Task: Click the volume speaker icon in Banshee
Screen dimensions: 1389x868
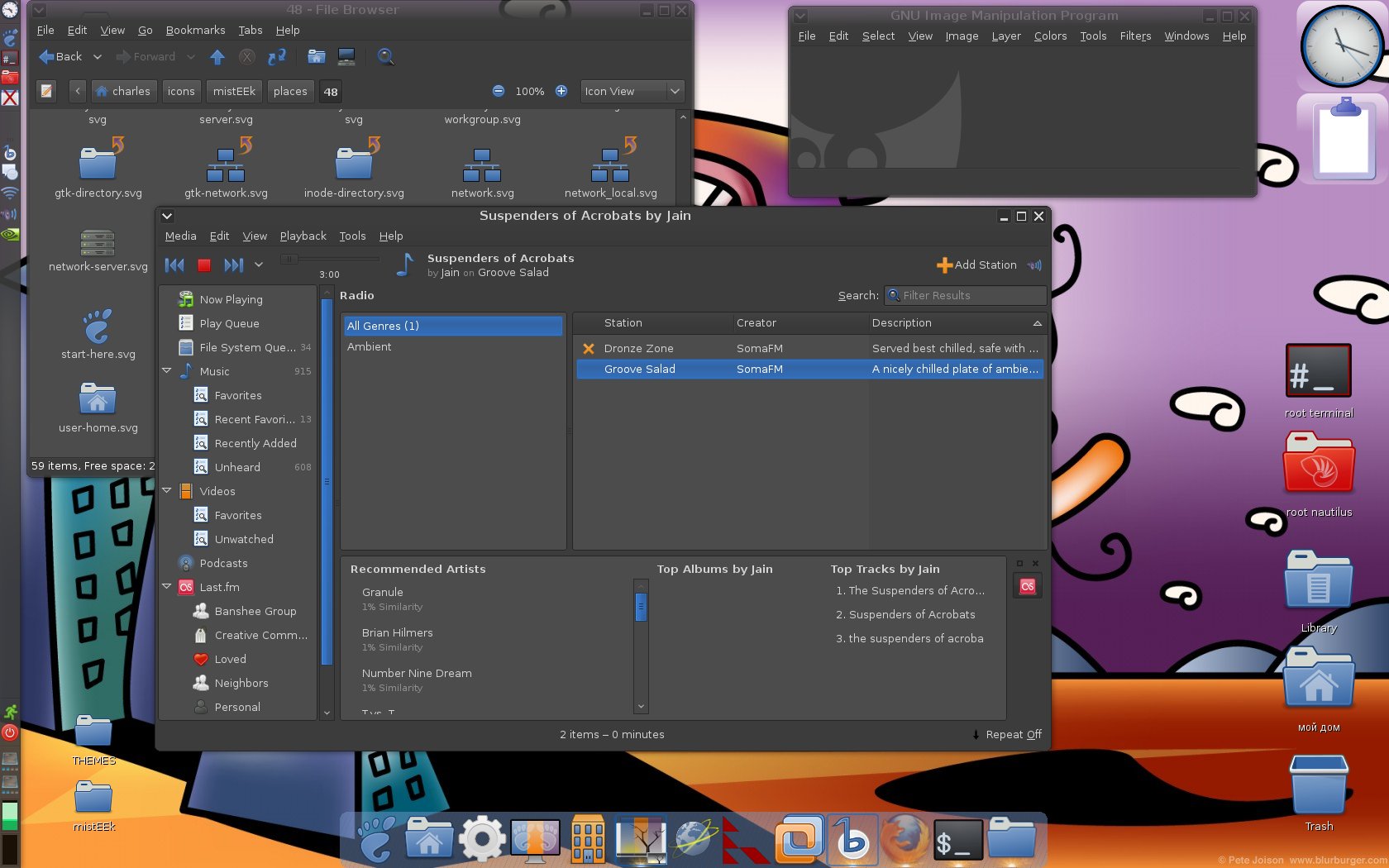Action: [1035, 265]
